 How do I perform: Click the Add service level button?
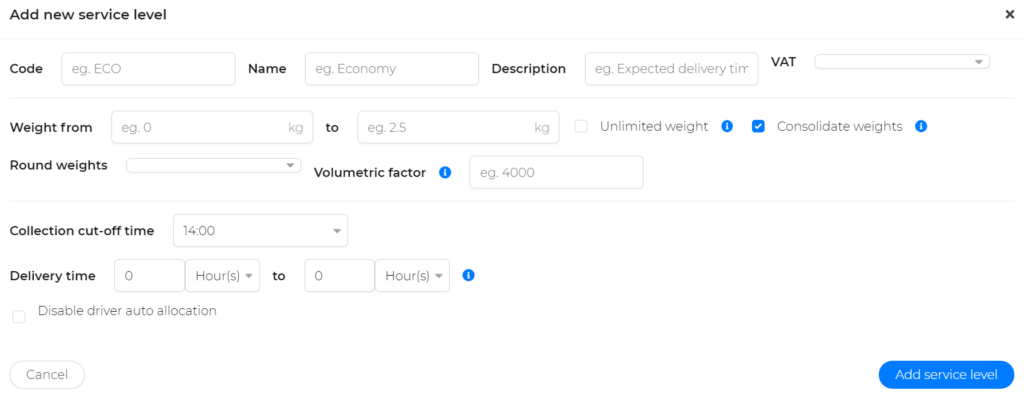coord(946,375)
